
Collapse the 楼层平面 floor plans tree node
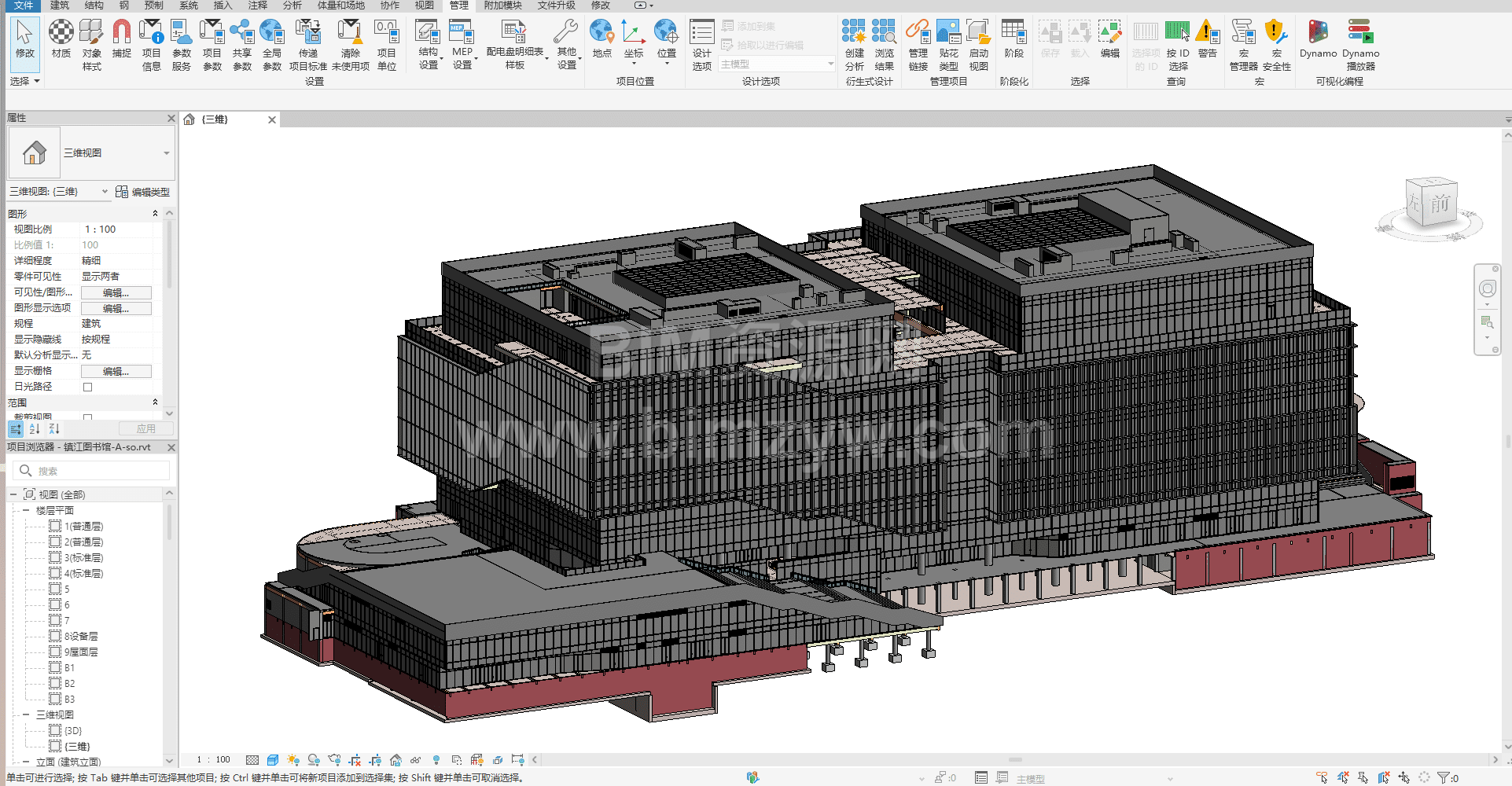pyautogui.click(x=26, y=511)
